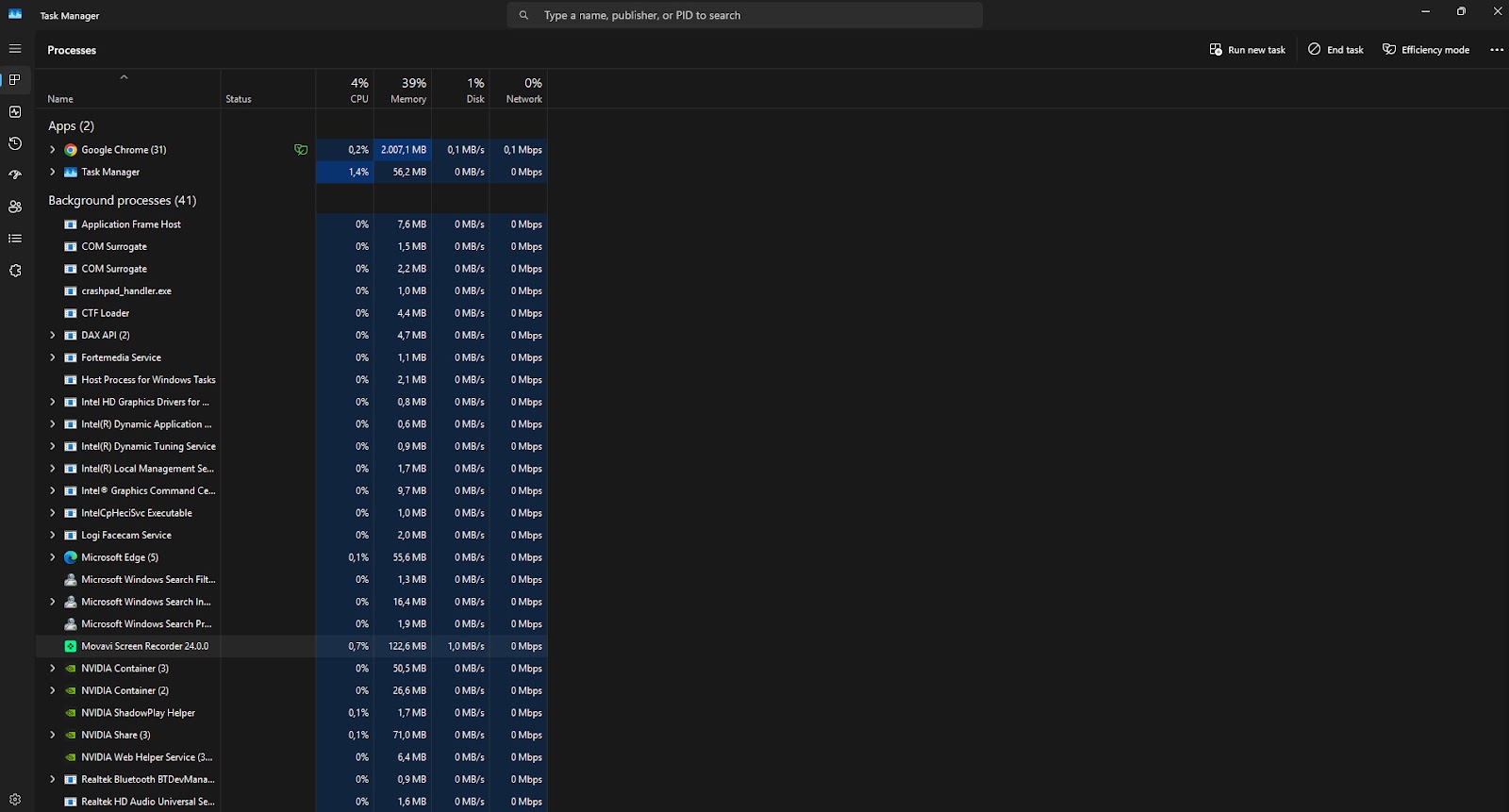The image size is (1509, 812).
Task: Expand the Realtek Bluetooth BTDevManager group
Action: point(53,780)
